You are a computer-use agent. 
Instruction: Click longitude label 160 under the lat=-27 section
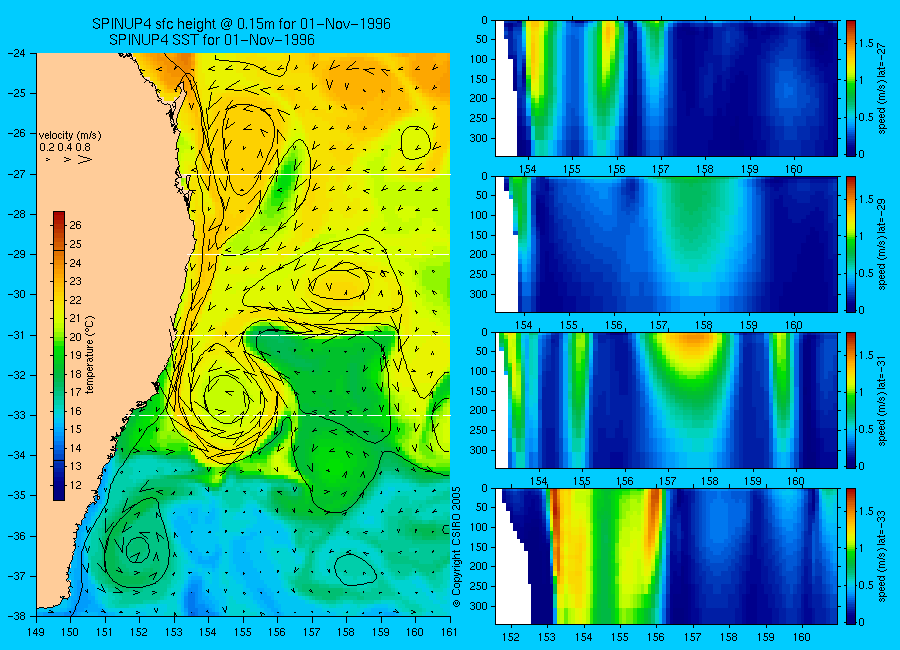(794, 169)
